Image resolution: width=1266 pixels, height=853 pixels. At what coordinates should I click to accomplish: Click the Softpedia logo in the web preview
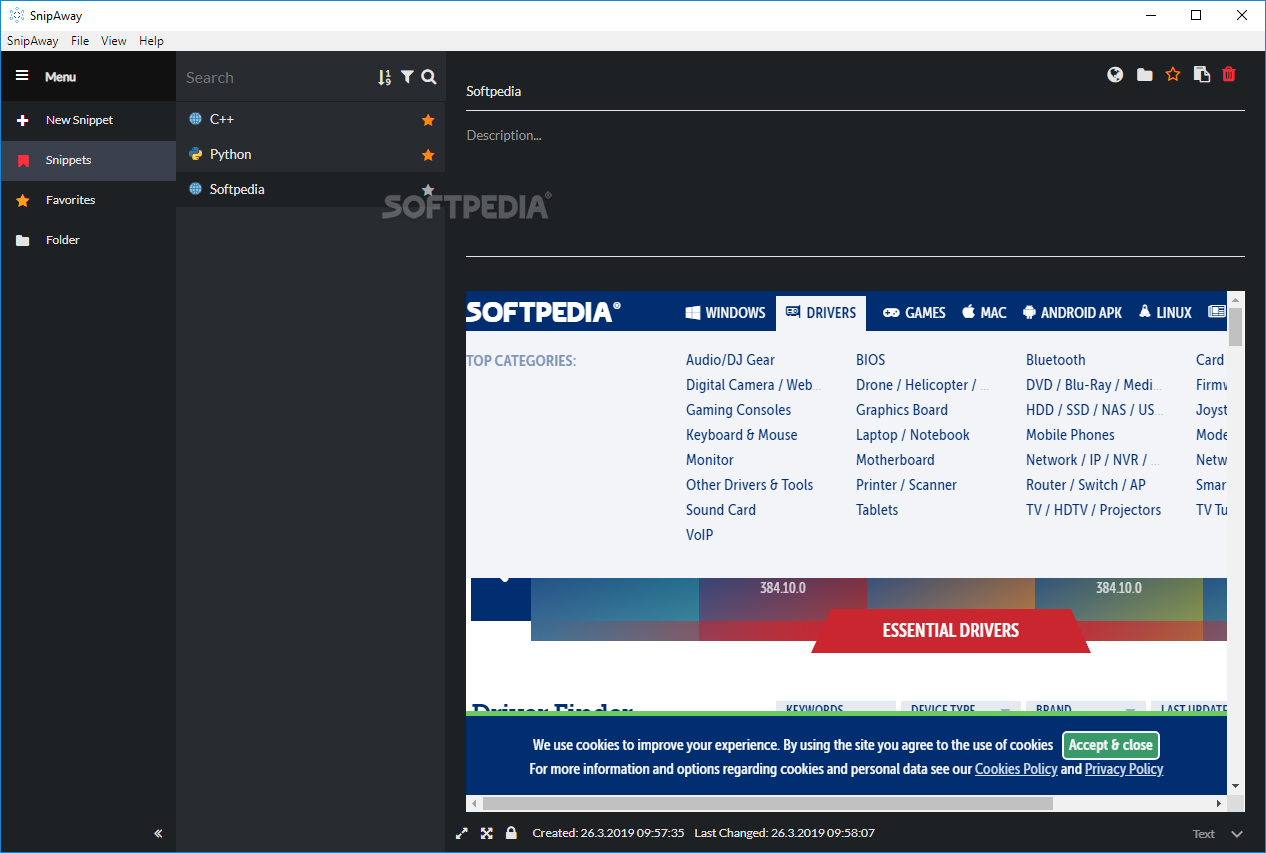click(543, 312)
